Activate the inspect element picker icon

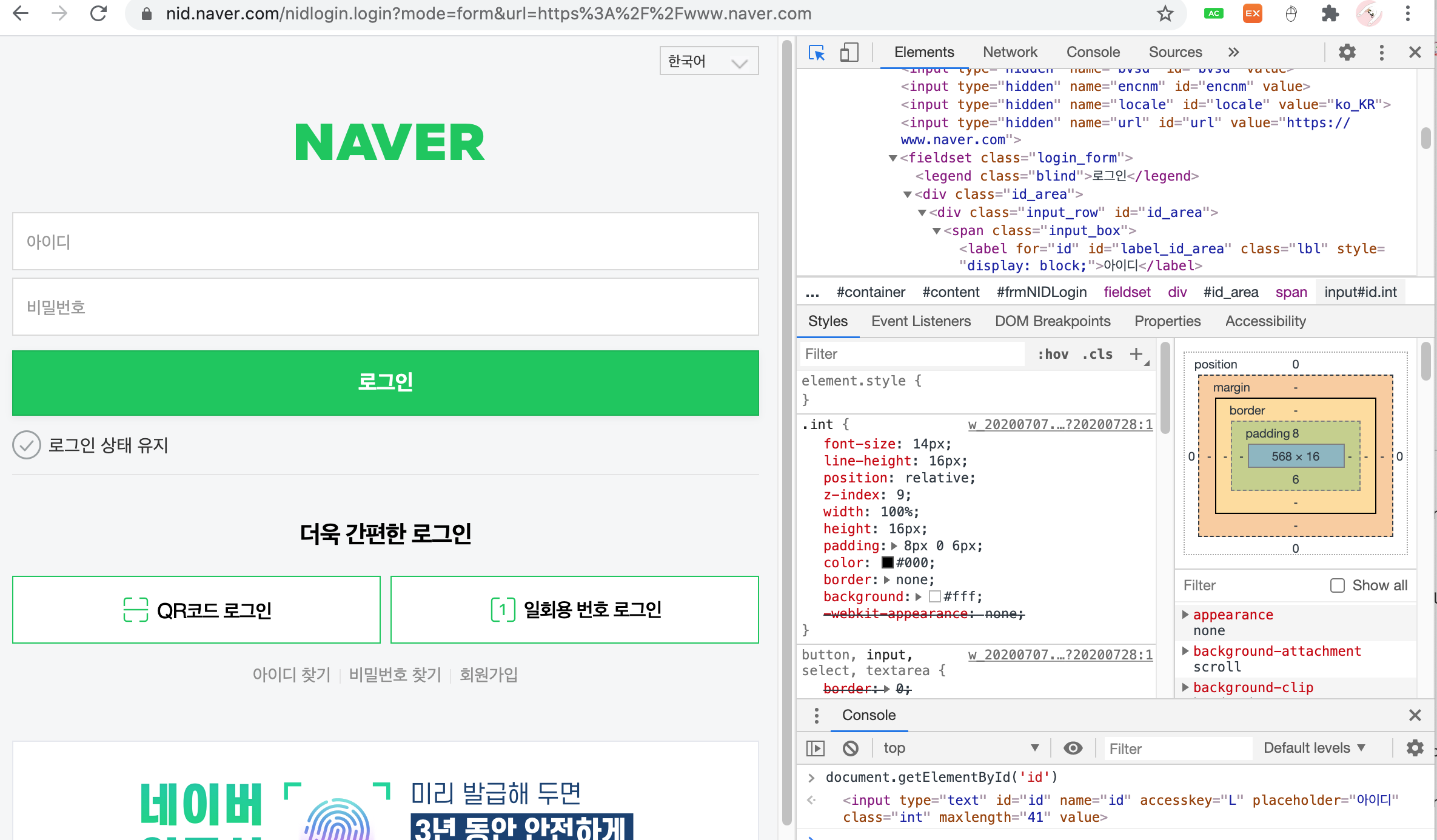817,53
